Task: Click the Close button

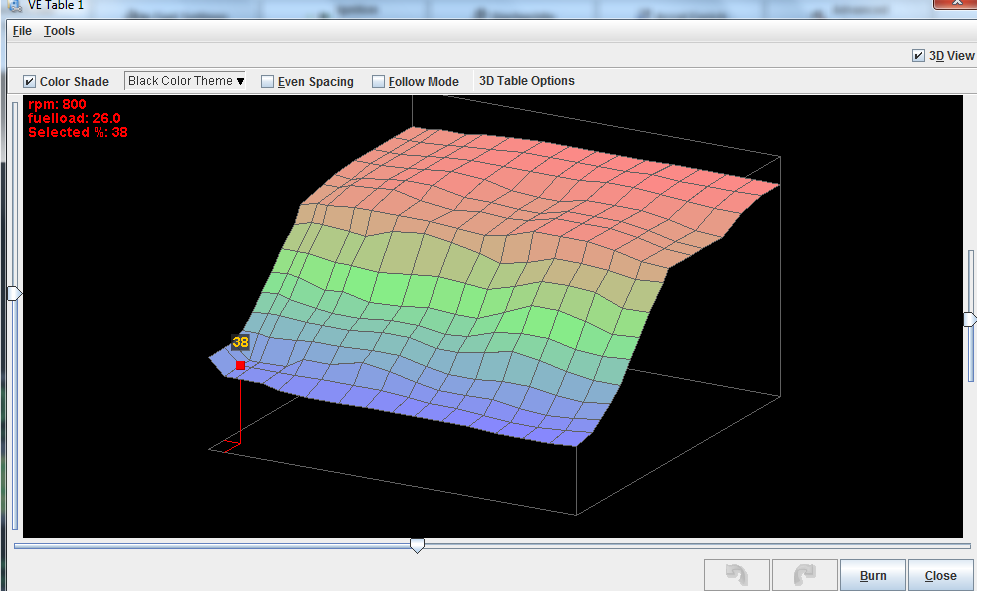Action: [x=940, y=575]
